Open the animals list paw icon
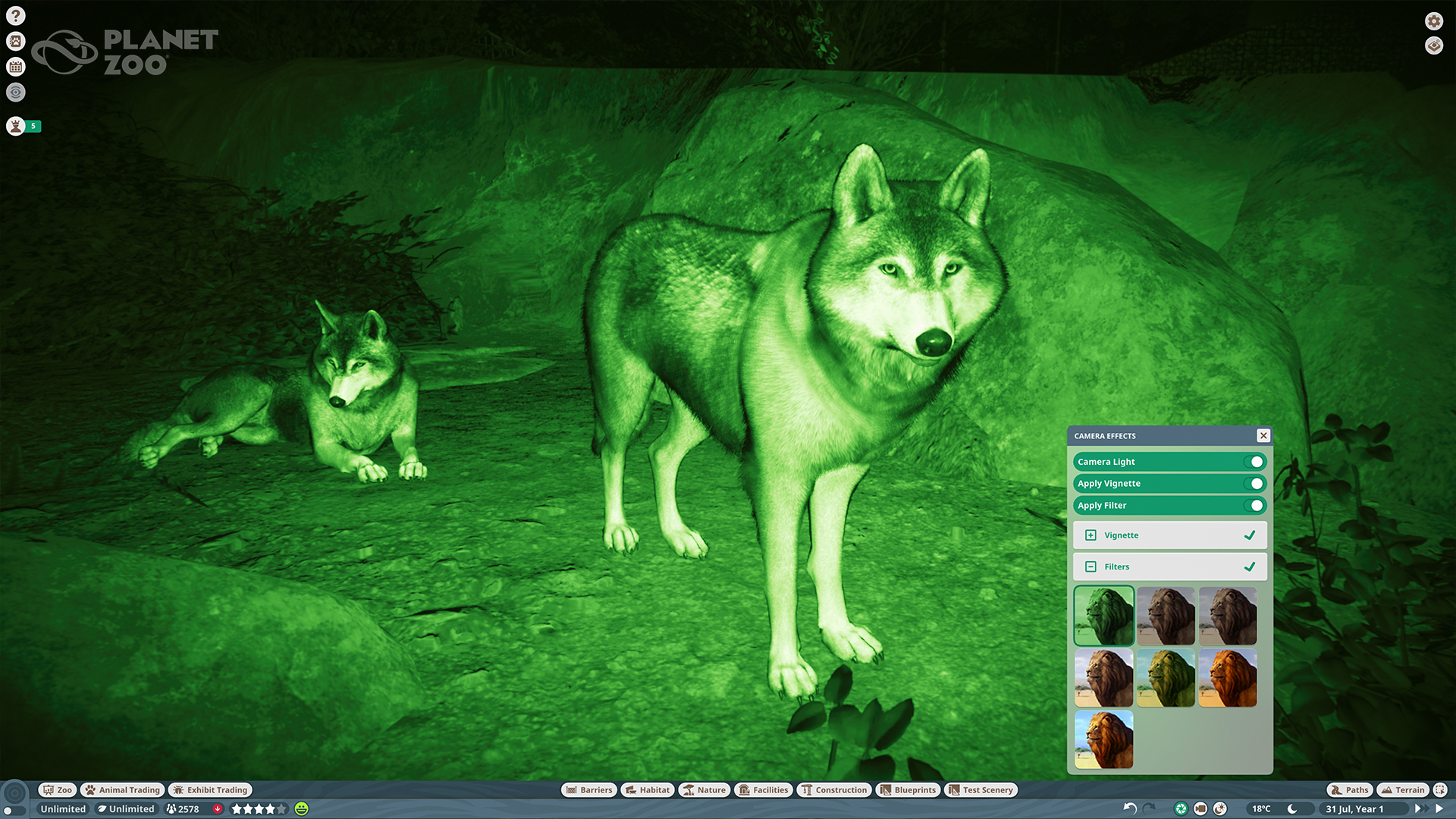The width and height of the screenshot is (1456, 819). coord(16,41)
